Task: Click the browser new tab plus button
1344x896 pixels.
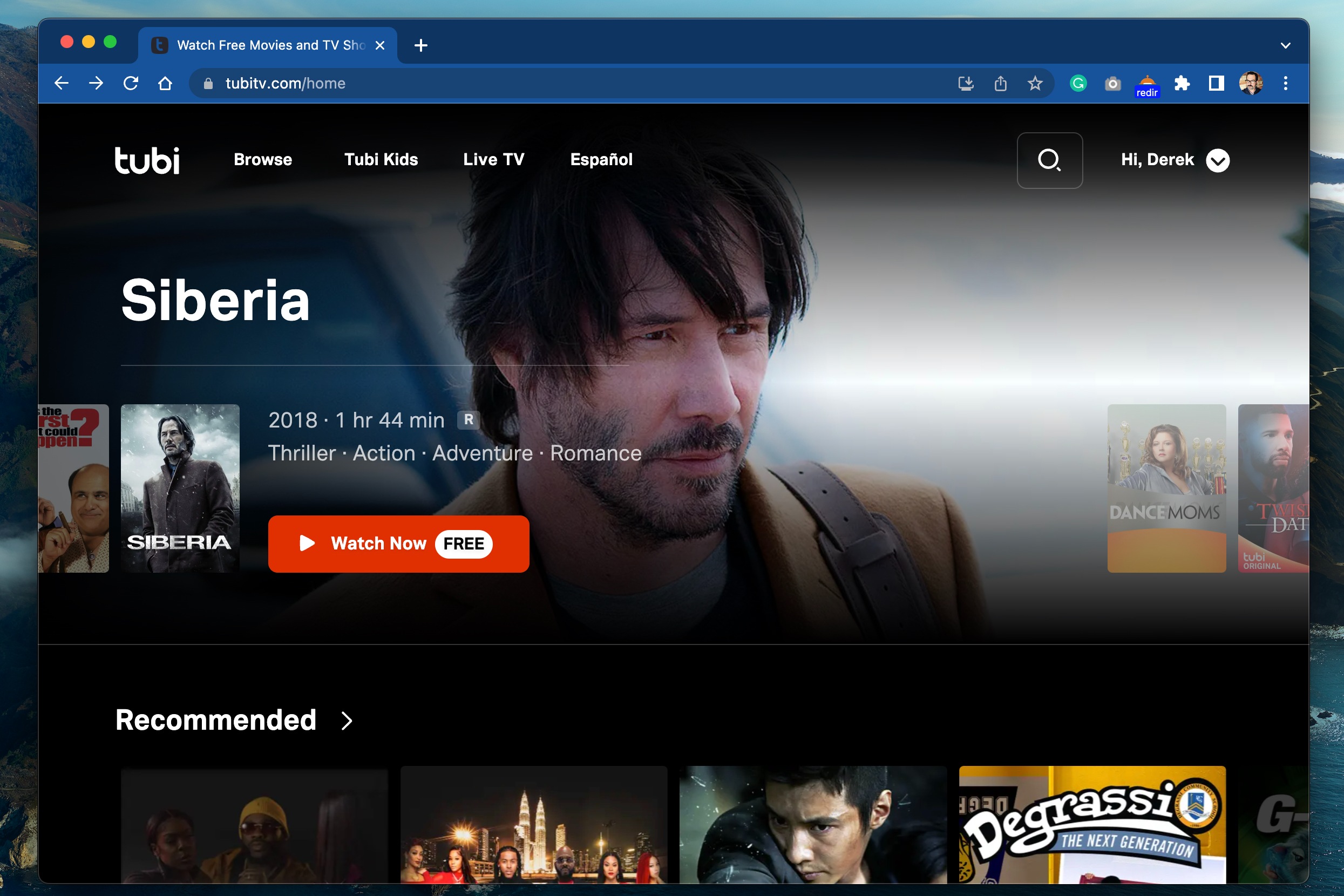Action: tap(421, 45)
